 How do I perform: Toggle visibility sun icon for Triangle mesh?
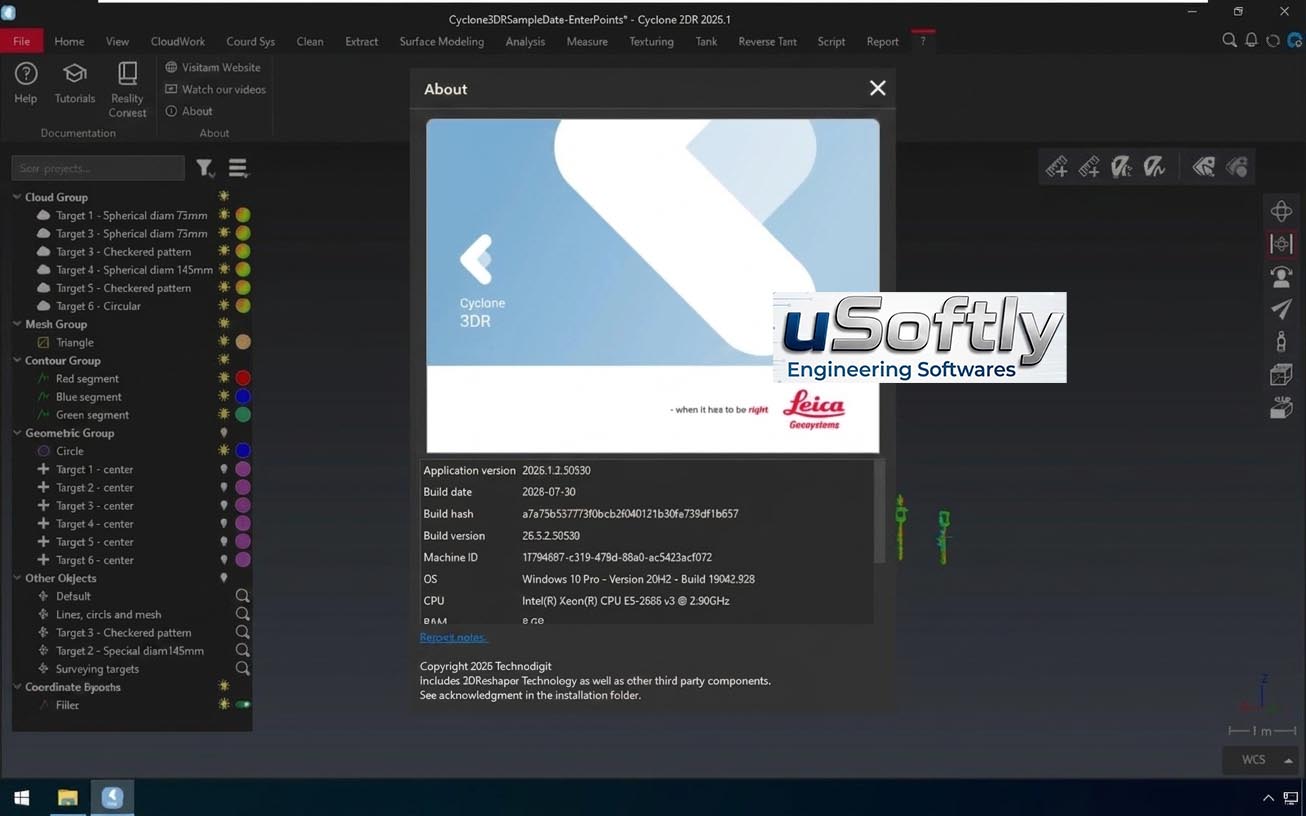coord(224,342)
